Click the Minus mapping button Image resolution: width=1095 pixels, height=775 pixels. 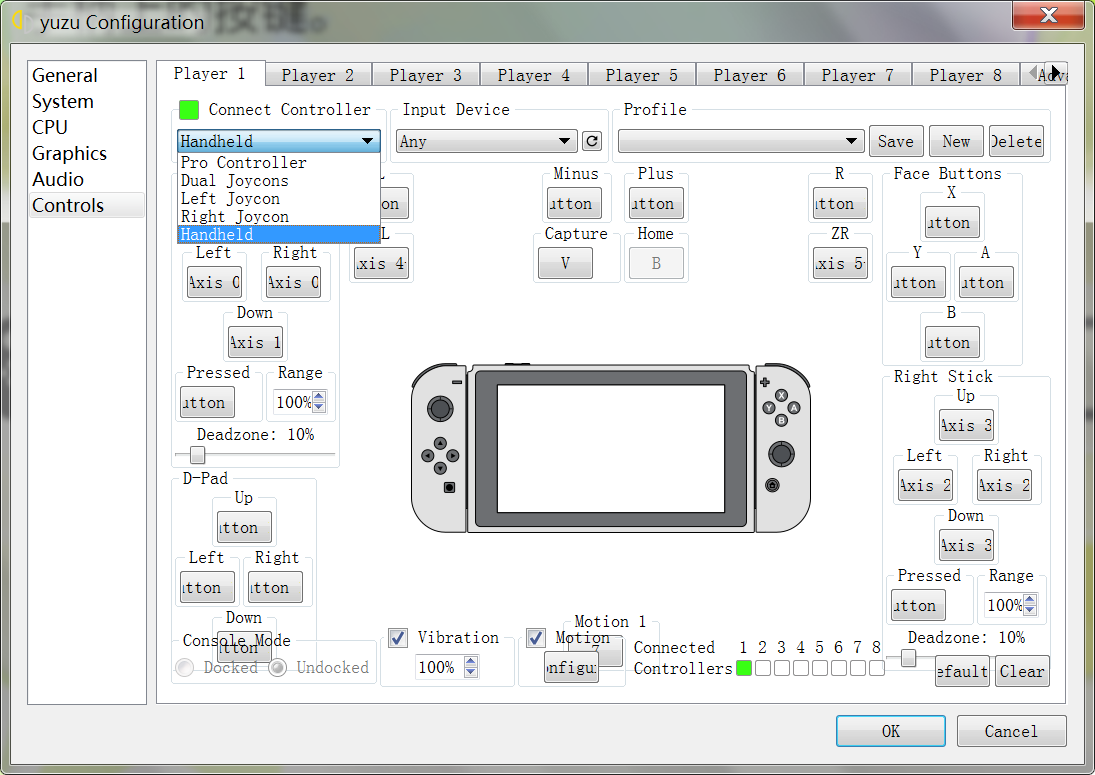tap(574, 203)
